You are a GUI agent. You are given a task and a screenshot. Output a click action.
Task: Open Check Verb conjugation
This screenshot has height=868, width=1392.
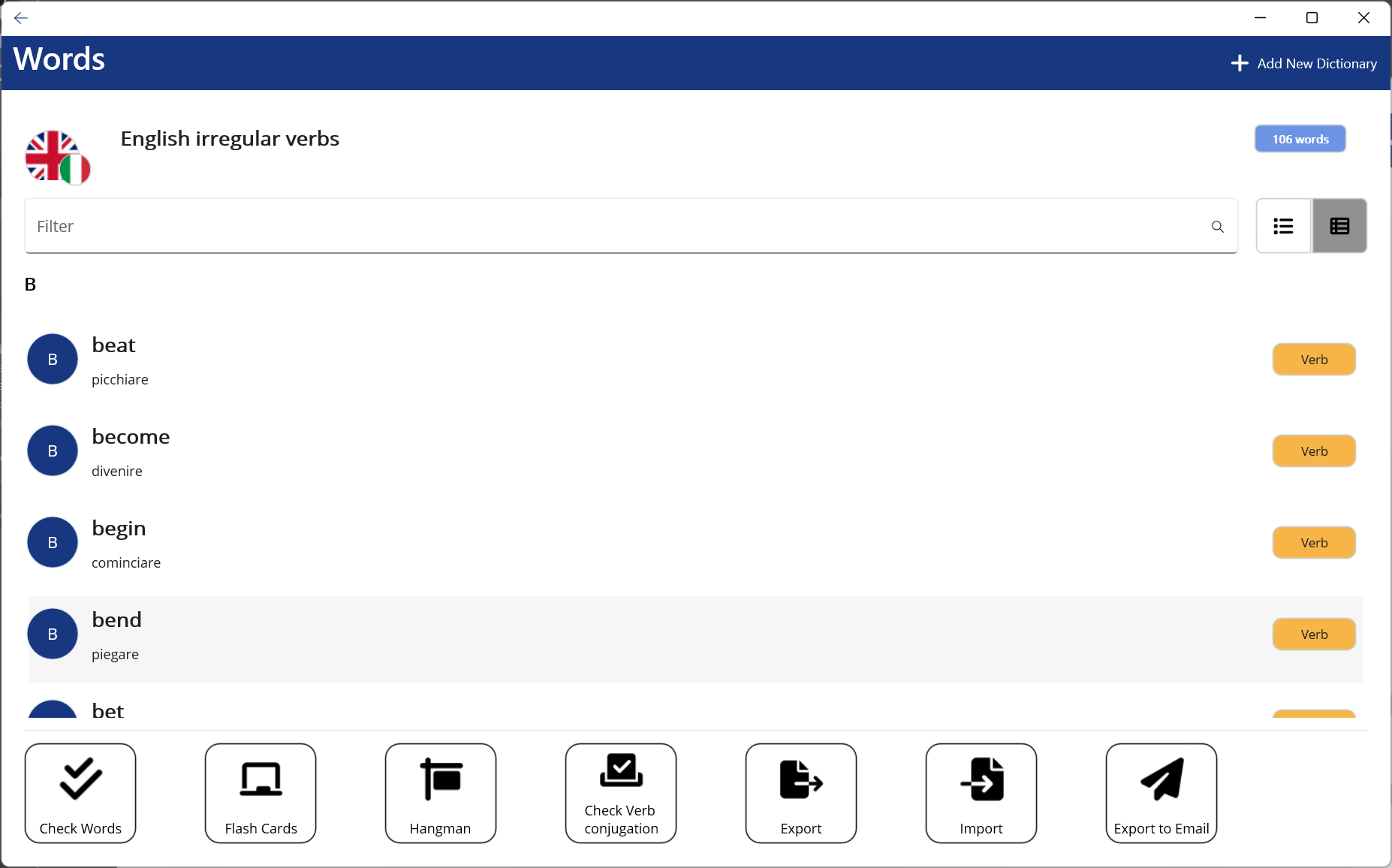pos(621,794)
